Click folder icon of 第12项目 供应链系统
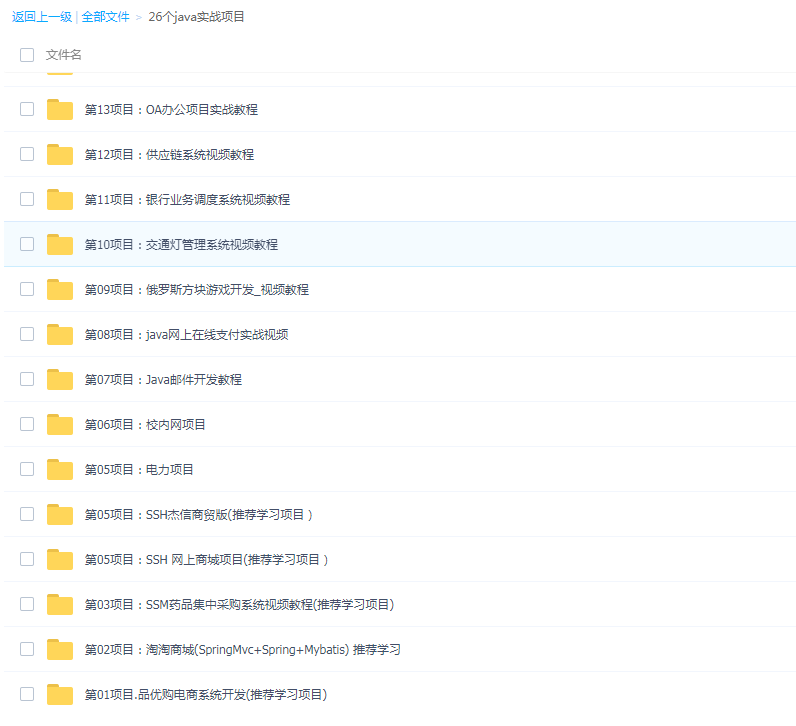The height and width of the screenshot is (726, 796). click(60, 154)
